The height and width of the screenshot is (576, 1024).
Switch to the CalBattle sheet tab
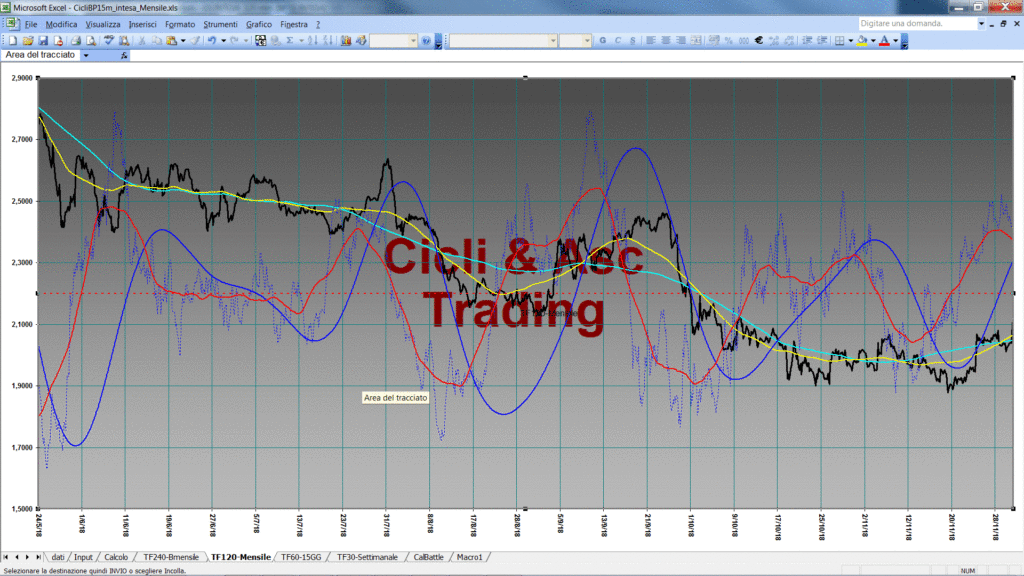[428, 557]
